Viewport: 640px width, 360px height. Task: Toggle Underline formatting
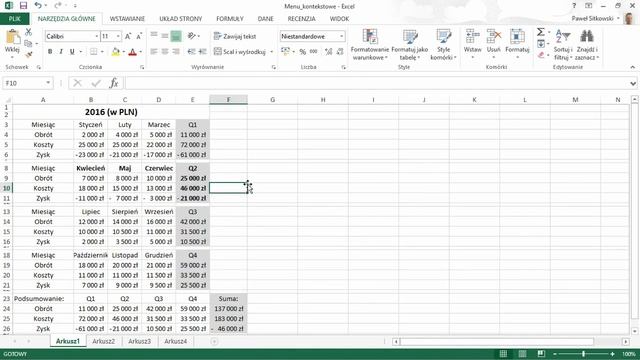[x=72, y=52]
